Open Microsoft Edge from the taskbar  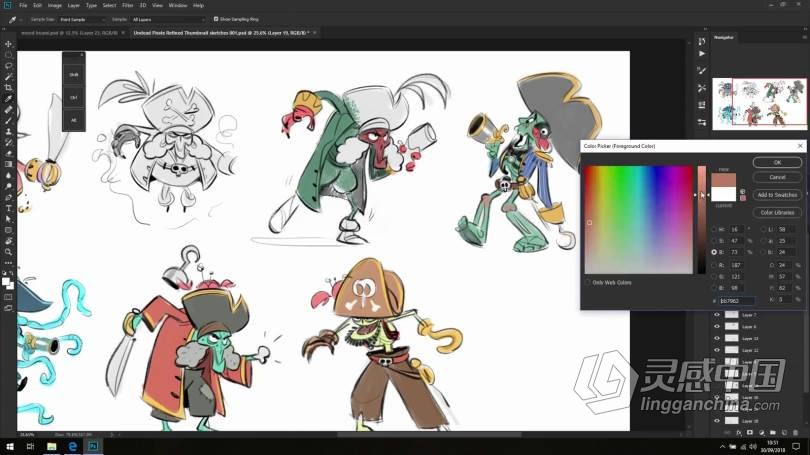pyautogui.click(x=72, y=446)
